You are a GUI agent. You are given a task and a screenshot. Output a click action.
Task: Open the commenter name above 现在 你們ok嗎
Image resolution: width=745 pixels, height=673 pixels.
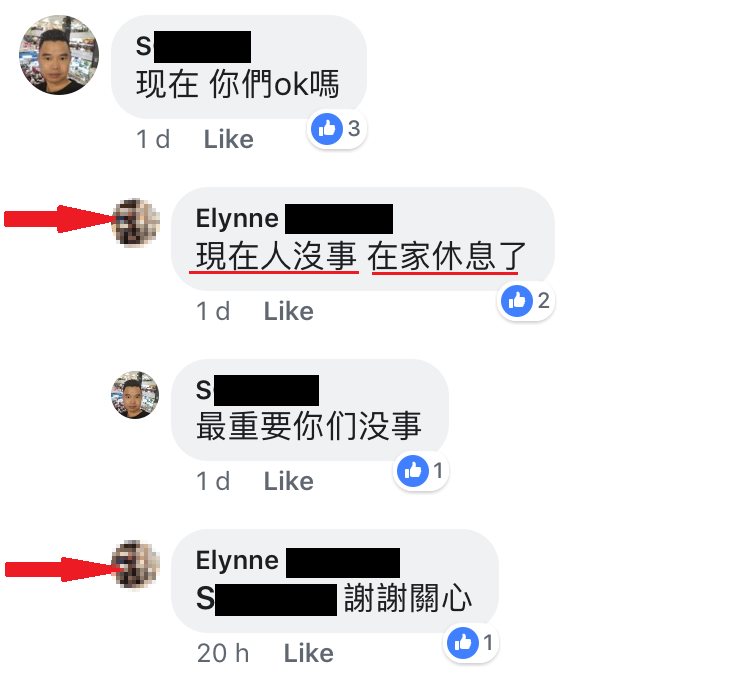coord(193,47)
